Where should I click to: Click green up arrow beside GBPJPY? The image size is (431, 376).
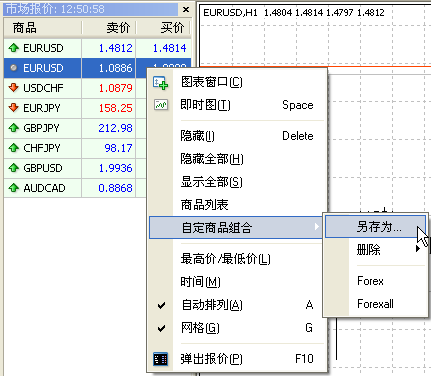coord(14,128)
